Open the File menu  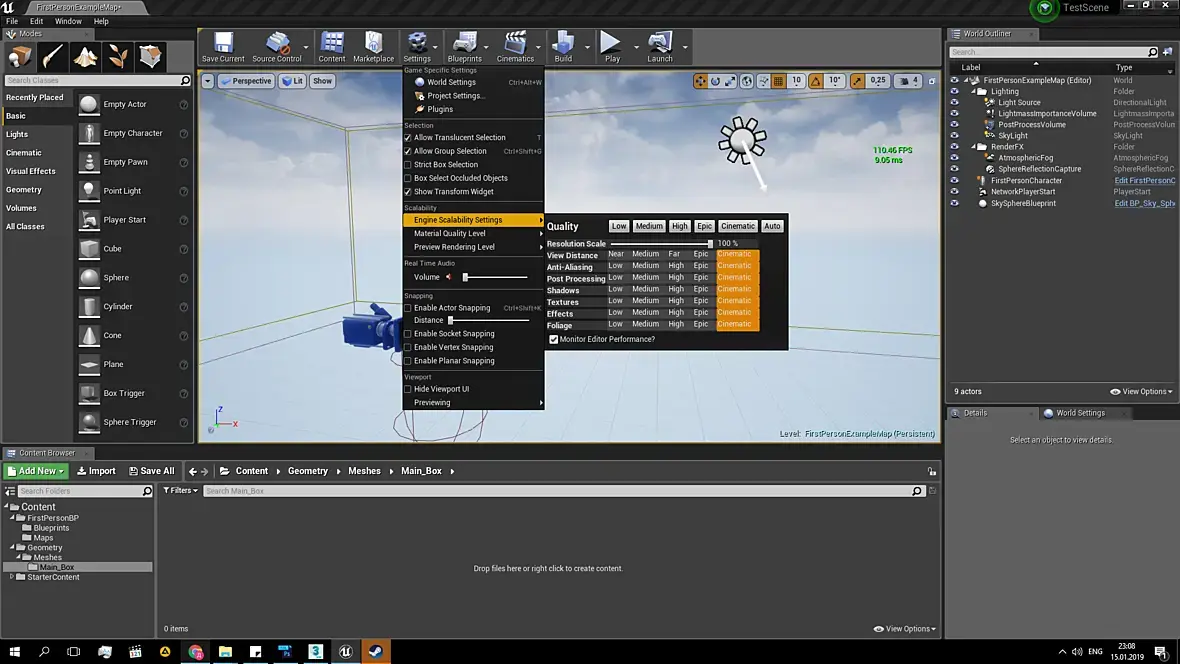[x=12, y=21]
